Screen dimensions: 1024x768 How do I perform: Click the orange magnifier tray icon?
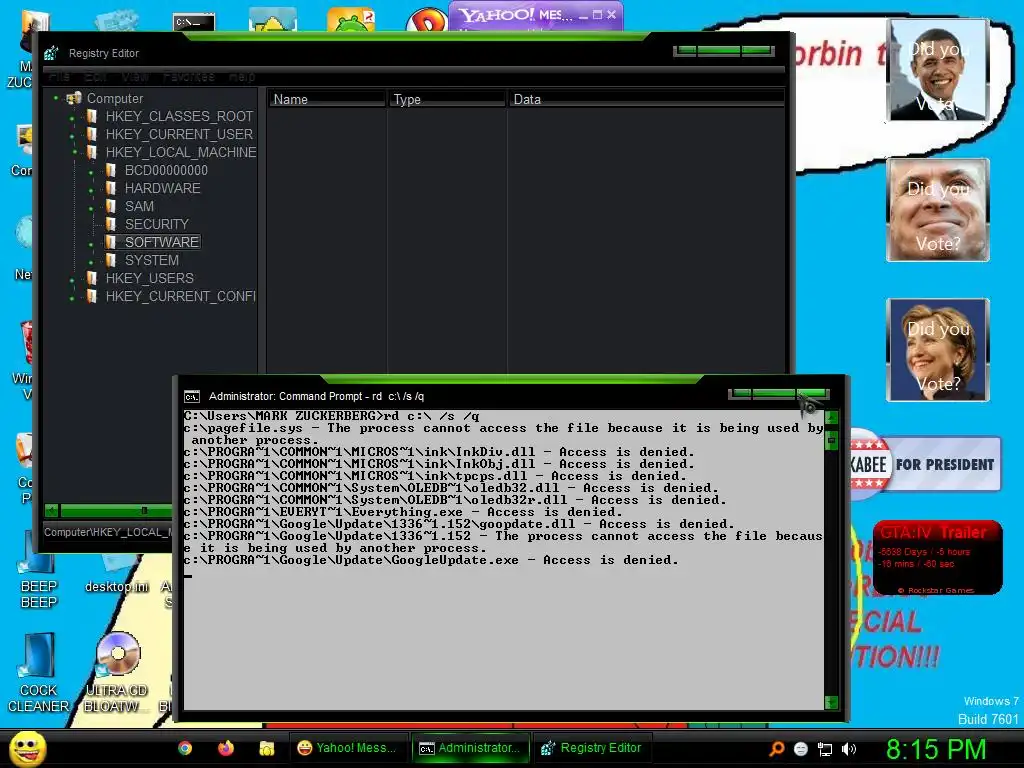tap(776, 749)
